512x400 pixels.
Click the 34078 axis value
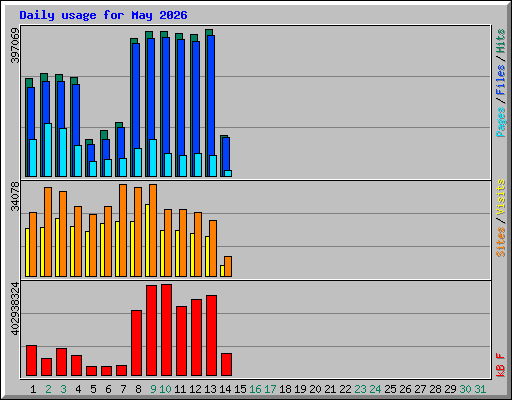click(x=15, y=196)
